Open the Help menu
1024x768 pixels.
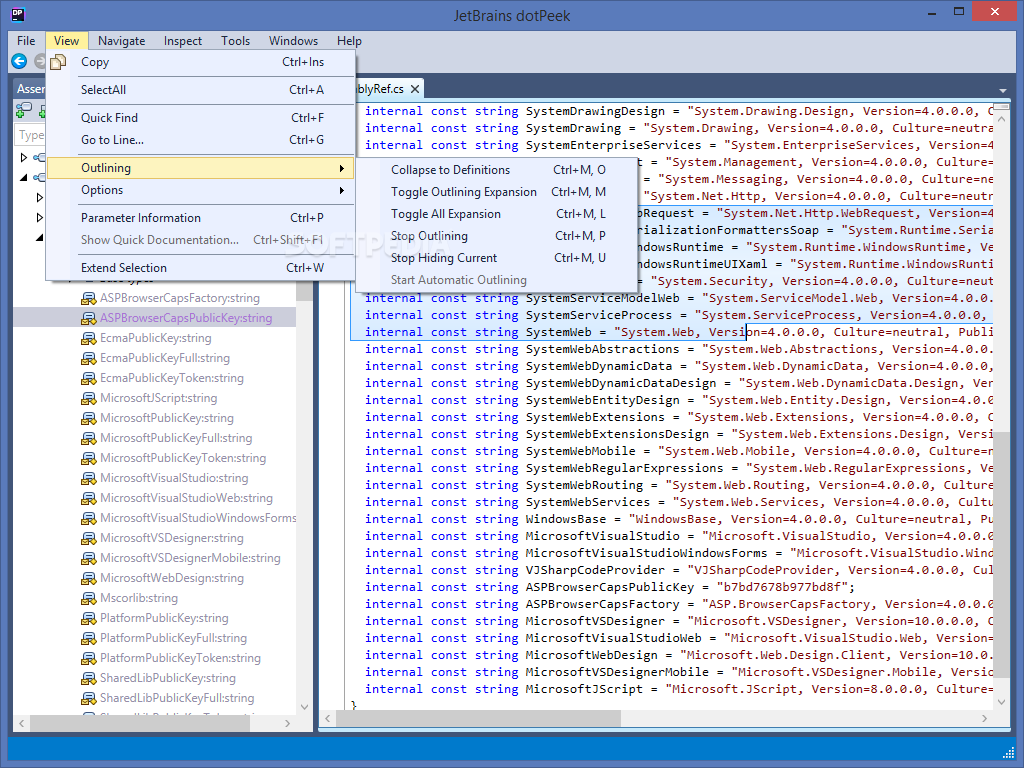point(349,40)
